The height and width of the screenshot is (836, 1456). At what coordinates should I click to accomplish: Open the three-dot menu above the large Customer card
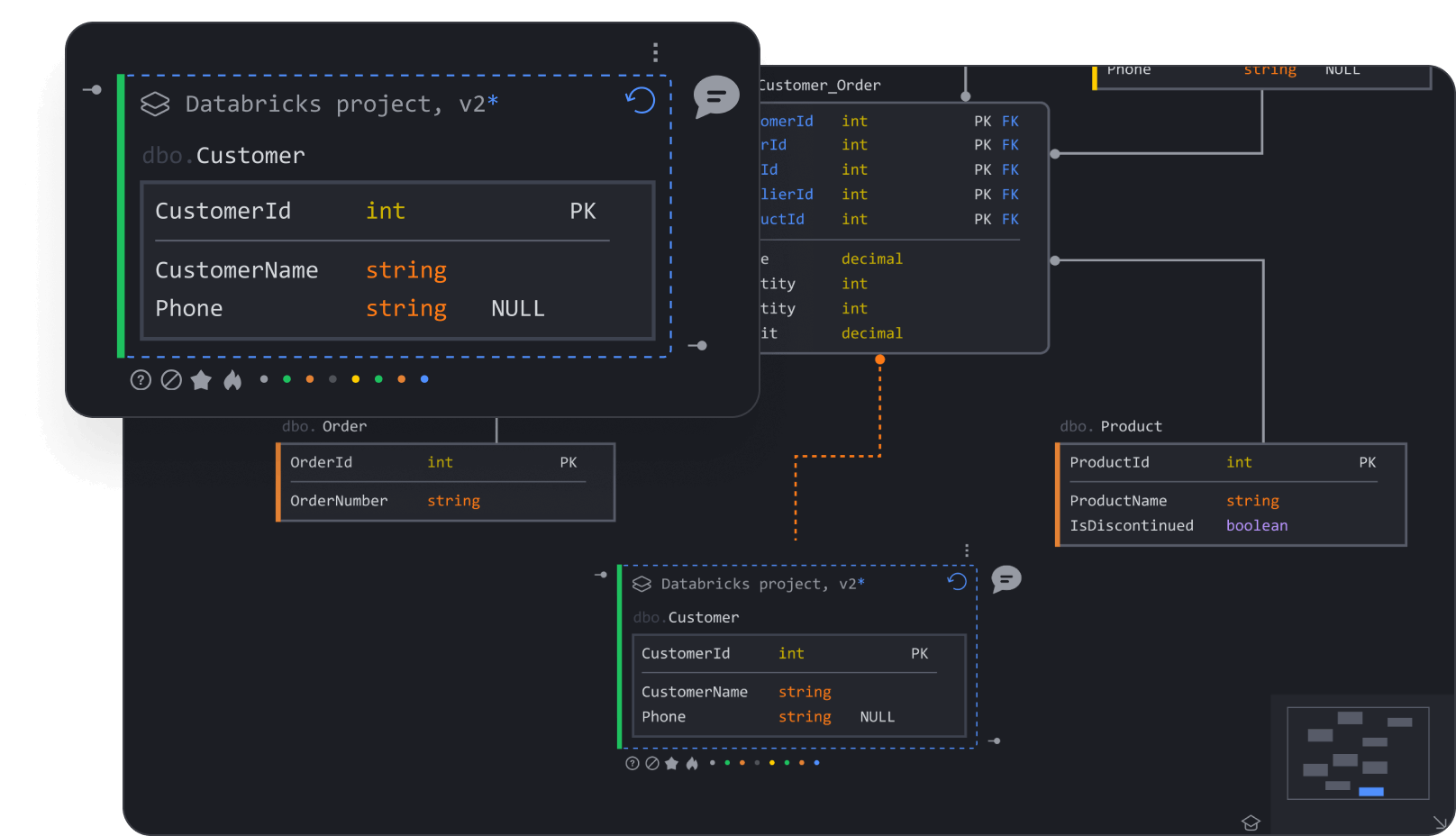655,52
